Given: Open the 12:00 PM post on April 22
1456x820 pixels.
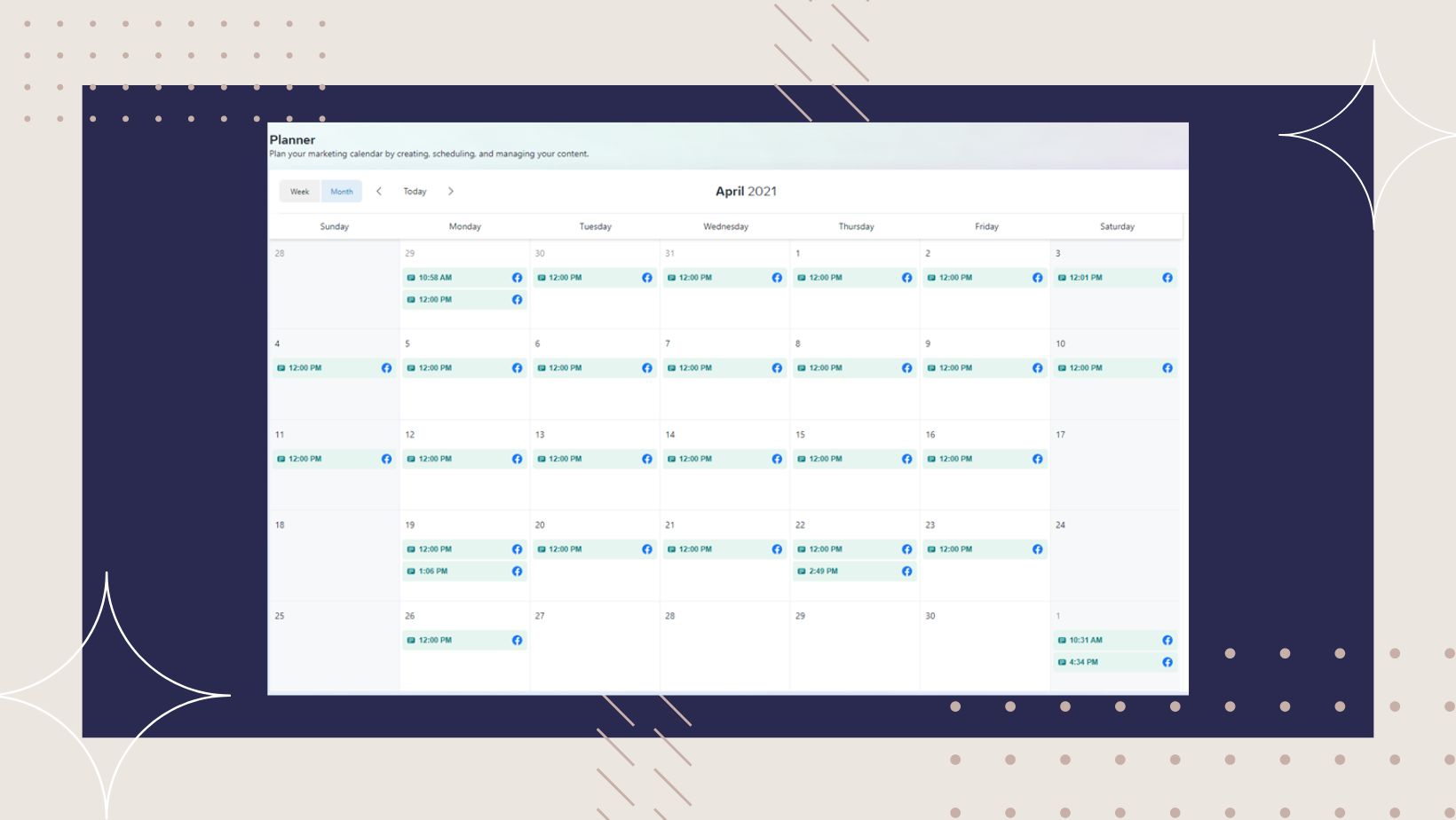Looking at the screenshot, I should pos(854,549).
